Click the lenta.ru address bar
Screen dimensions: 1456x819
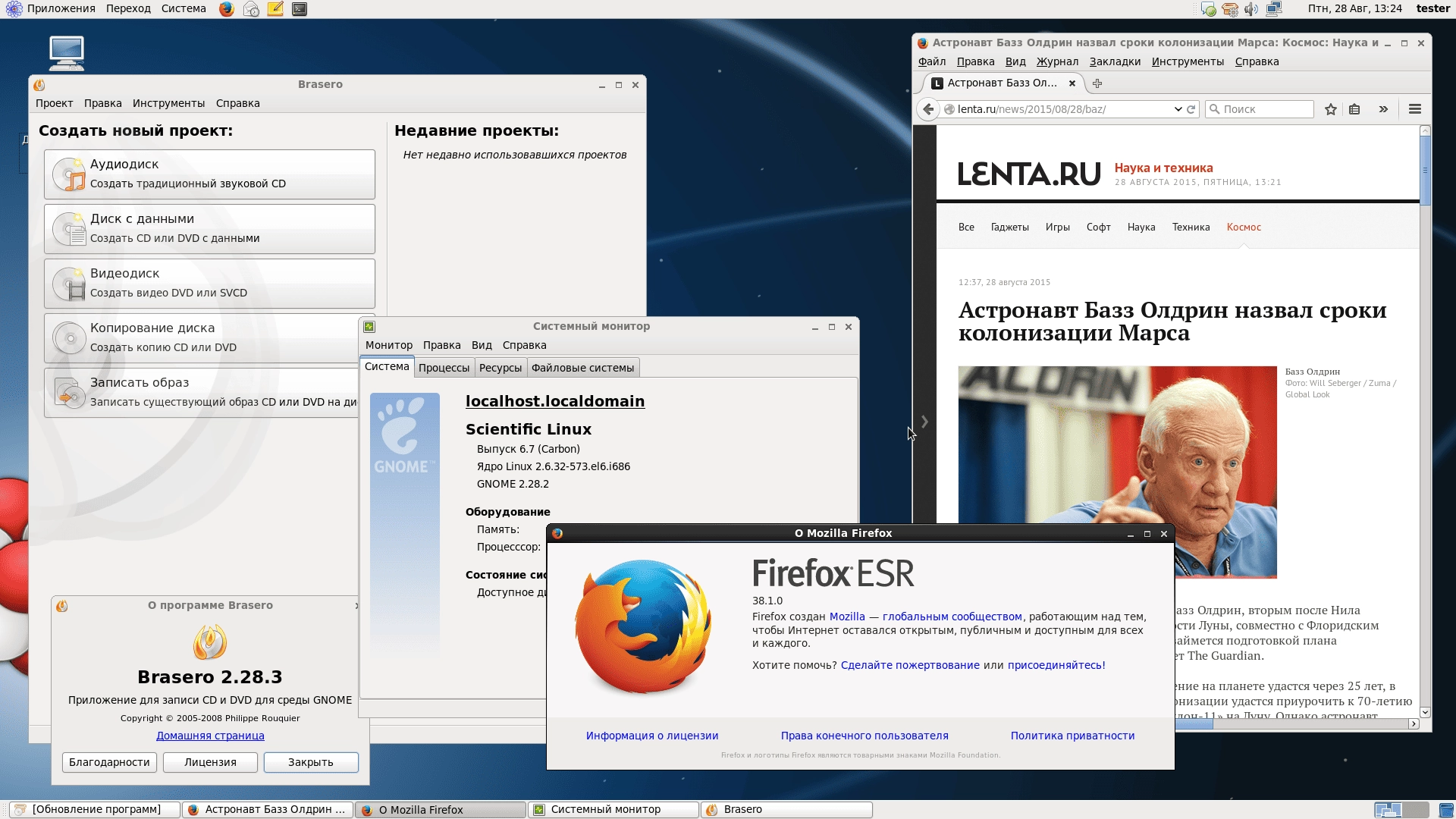click(1062, 109)
